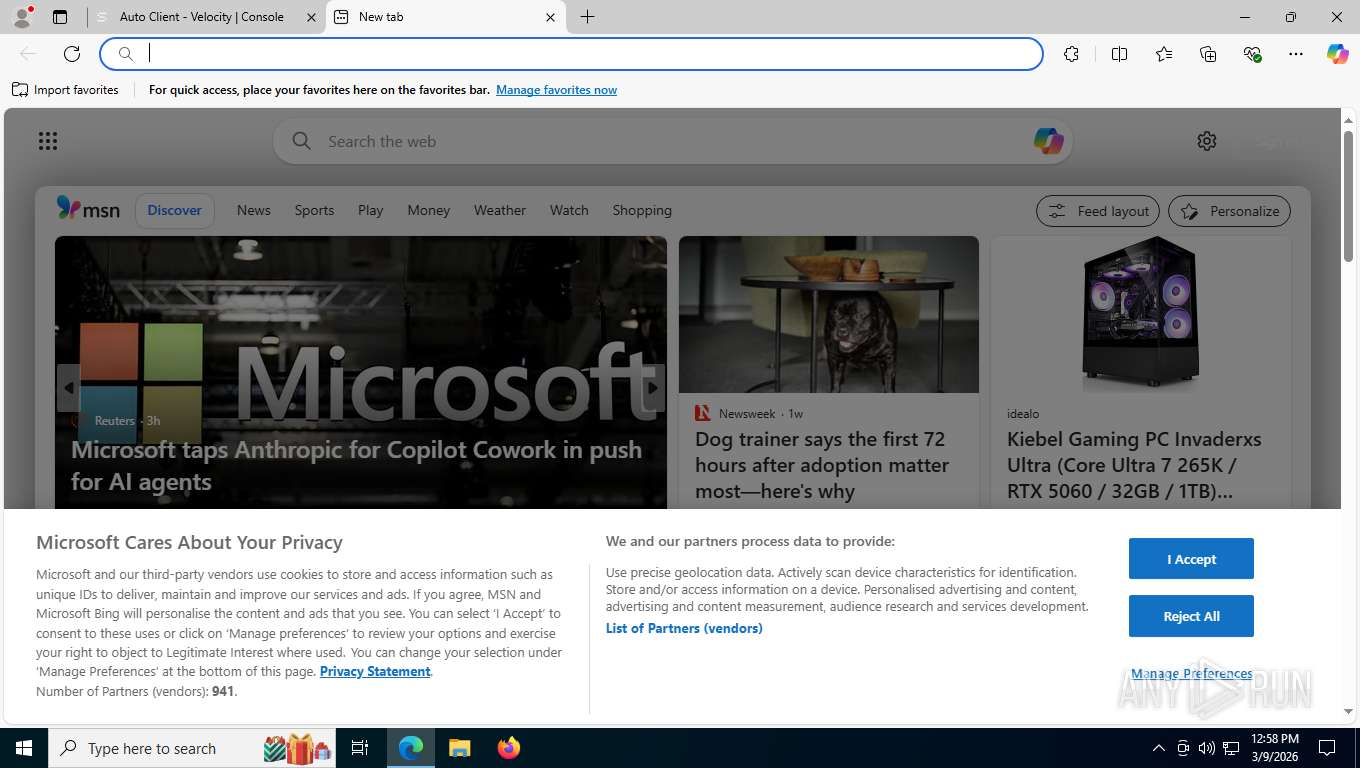Open the Microsoft taps Anthropic headline
This screenshot has height=768, width=1360.
[x=357, y=466]
